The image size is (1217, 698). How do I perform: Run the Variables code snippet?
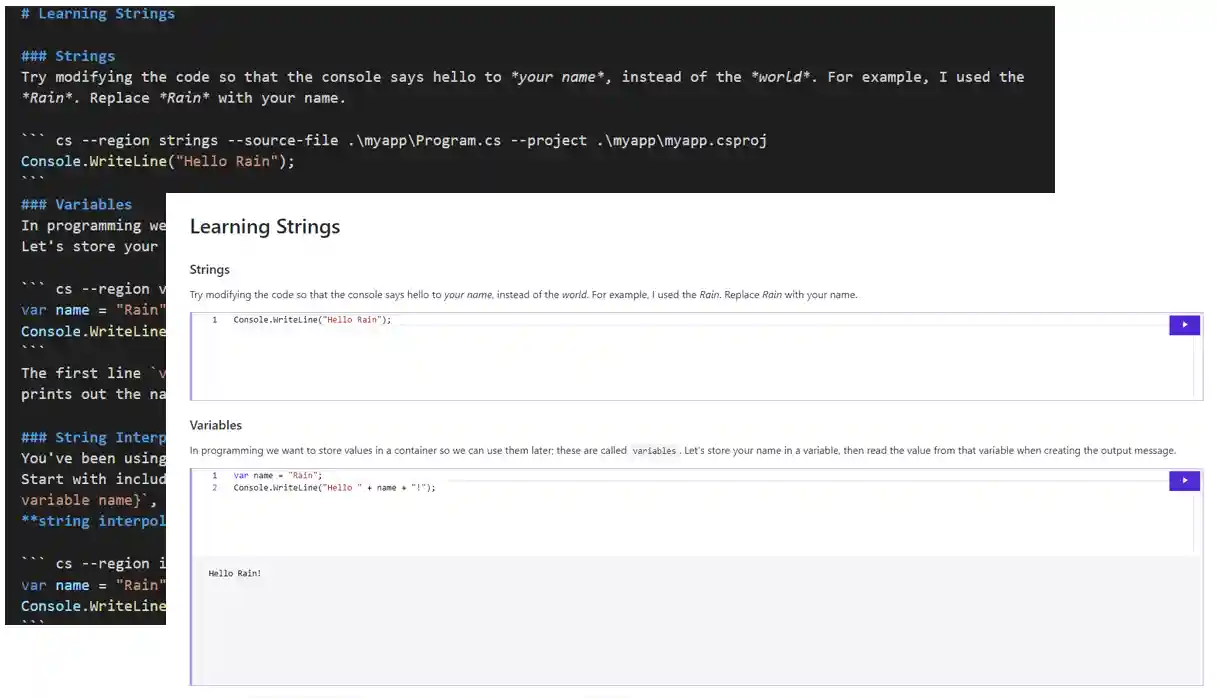coord(1184,481)
